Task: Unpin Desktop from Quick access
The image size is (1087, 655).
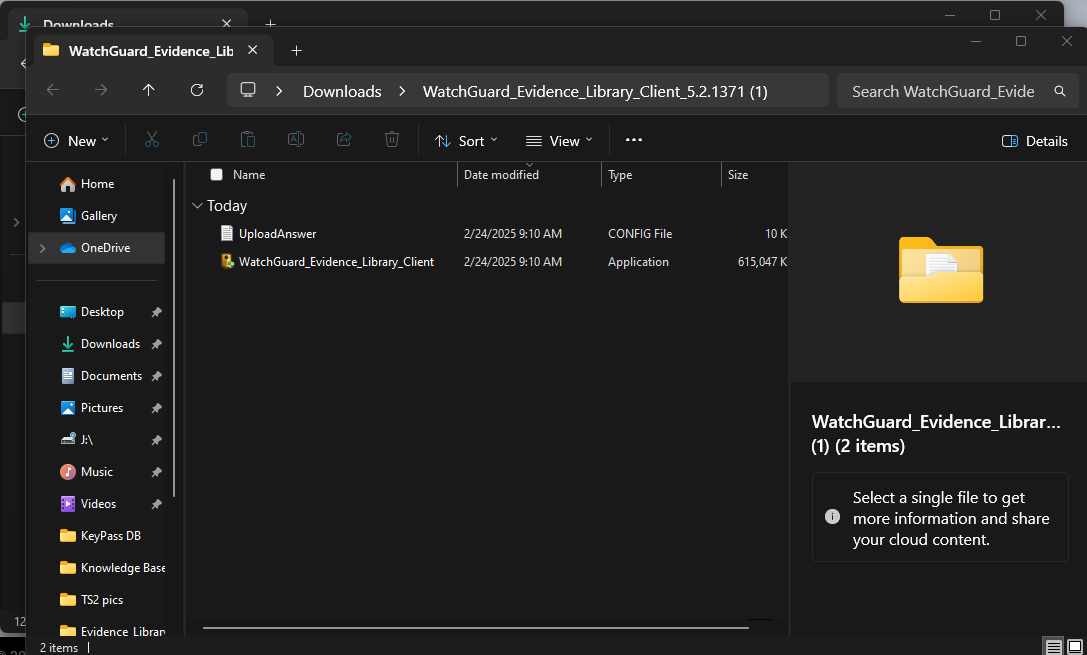Action: [x=157, y=312]
